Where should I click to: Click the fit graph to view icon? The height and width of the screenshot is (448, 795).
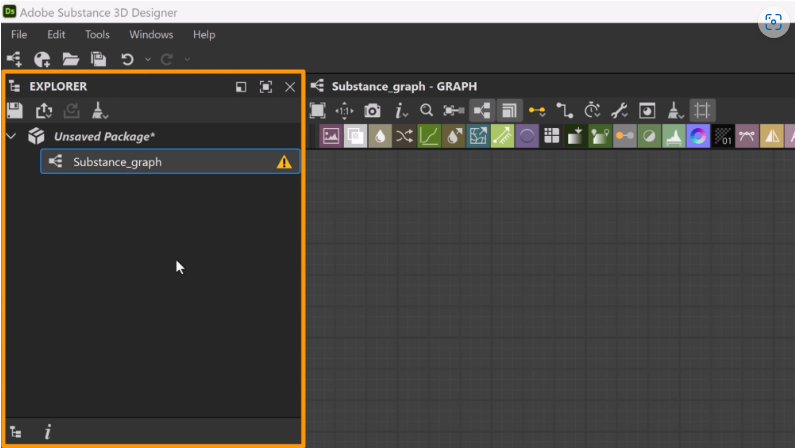[317, 110]
